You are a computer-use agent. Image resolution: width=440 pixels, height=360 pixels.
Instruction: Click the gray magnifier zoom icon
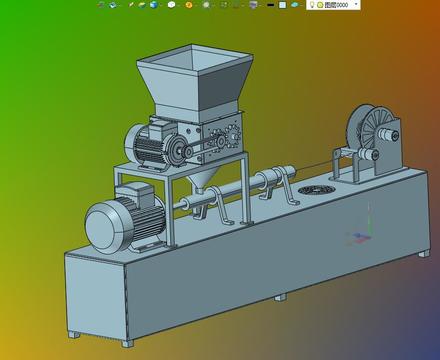point(206,5)
